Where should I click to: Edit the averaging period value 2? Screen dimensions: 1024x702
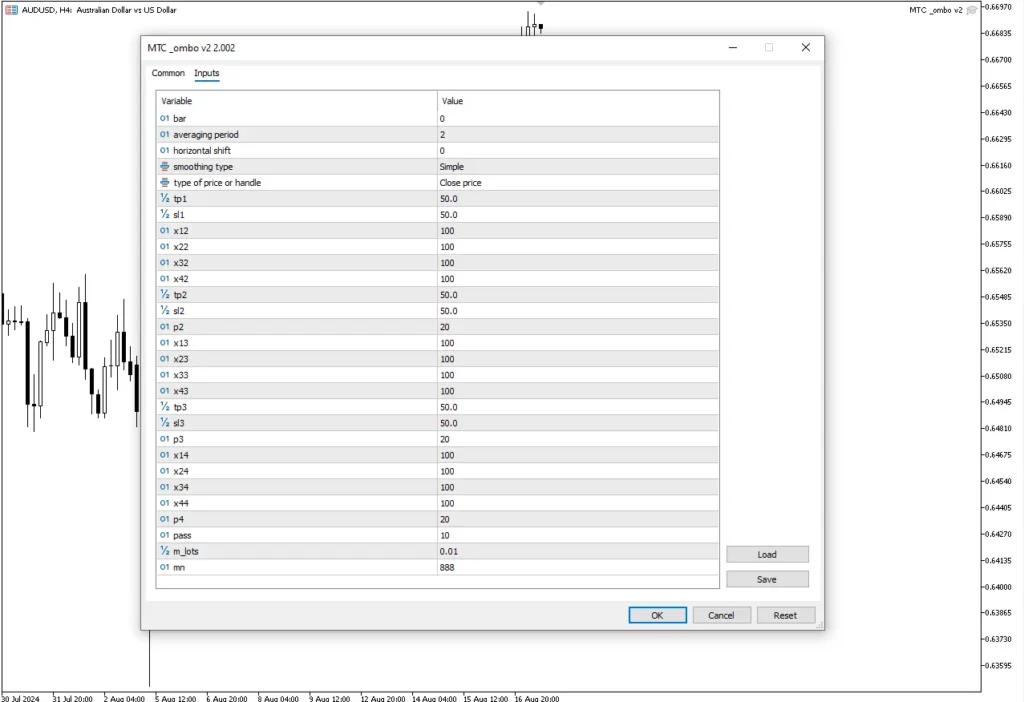click(578, 135)
